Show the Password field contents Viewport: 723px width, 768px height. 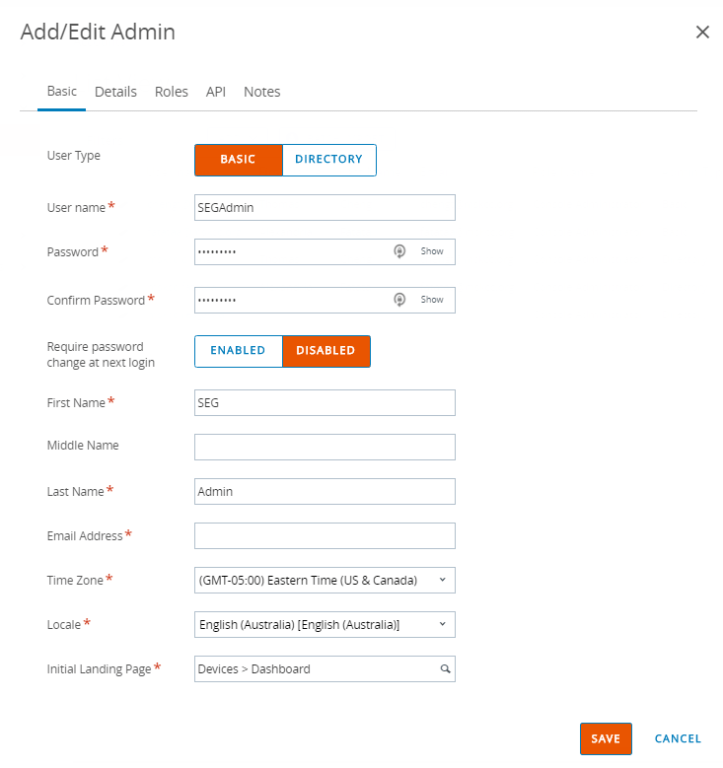pos(432,251)
